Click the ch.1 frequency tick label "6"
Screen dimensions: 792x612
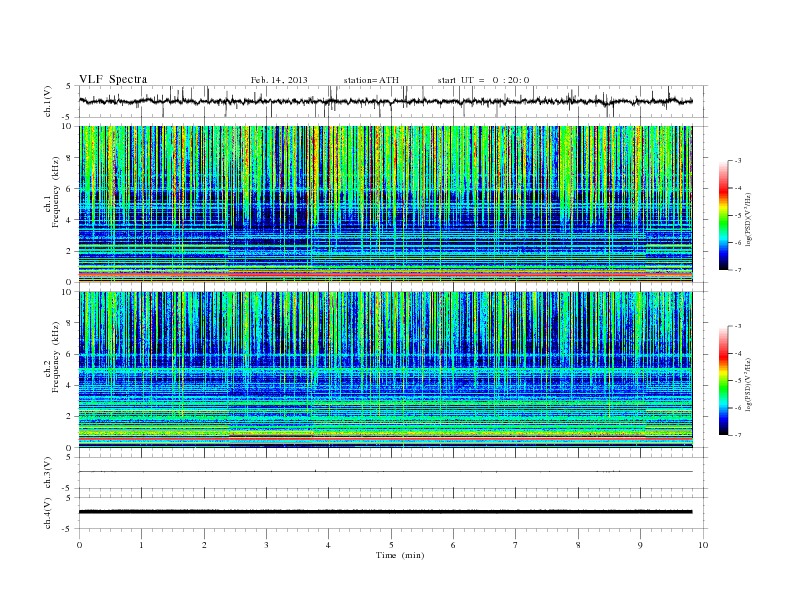pos(69,189)
